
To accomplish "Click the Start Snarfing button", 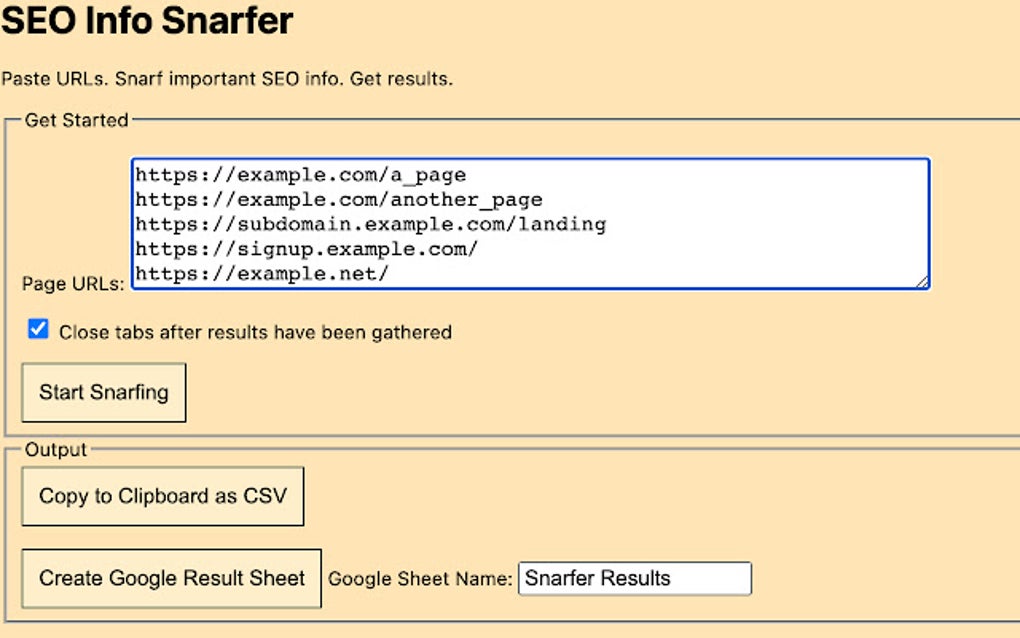I will point(104,392).
